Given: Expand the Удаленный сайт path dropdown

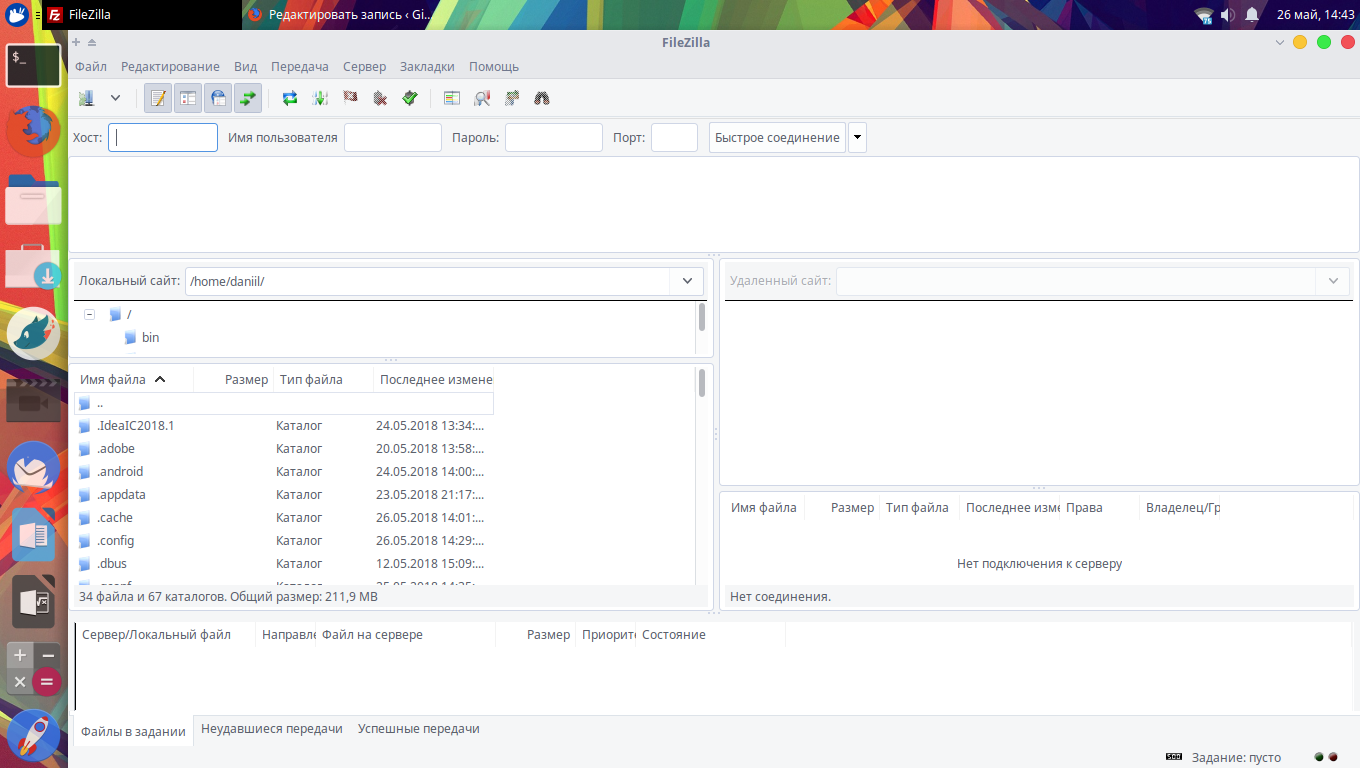Looking at the screenshot, I should coord(1333,281).
